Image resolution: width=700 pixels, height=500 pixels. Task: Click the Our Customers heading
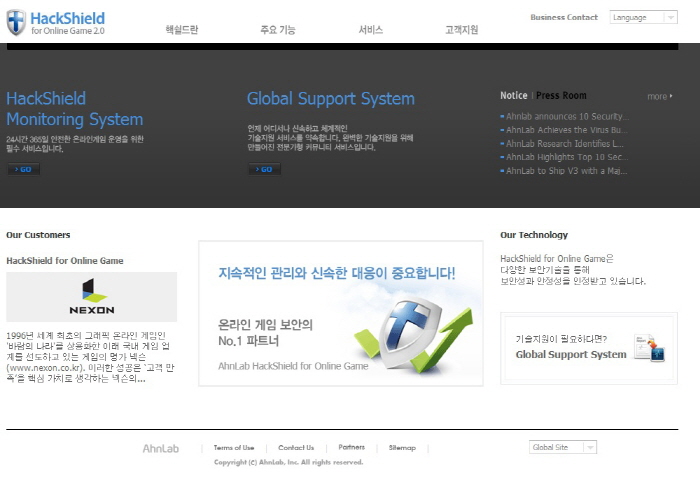(38, 235)
